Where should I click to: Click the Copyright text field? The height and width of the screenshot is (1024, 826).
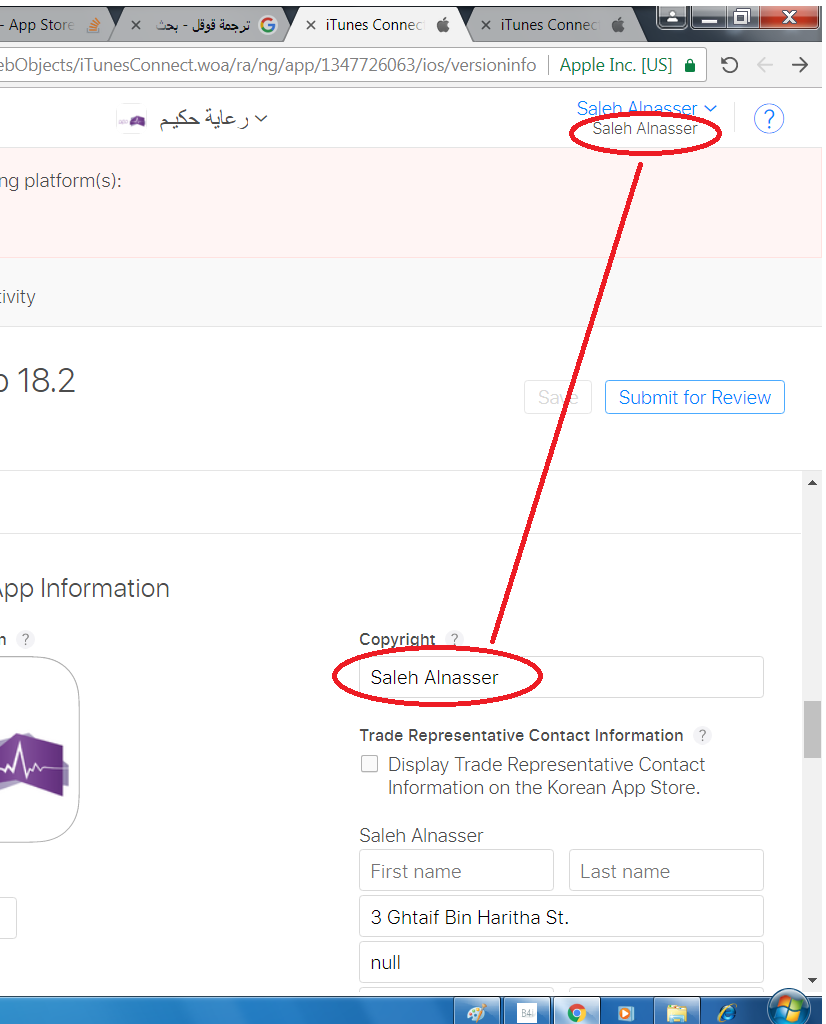(x=561, y=677)
